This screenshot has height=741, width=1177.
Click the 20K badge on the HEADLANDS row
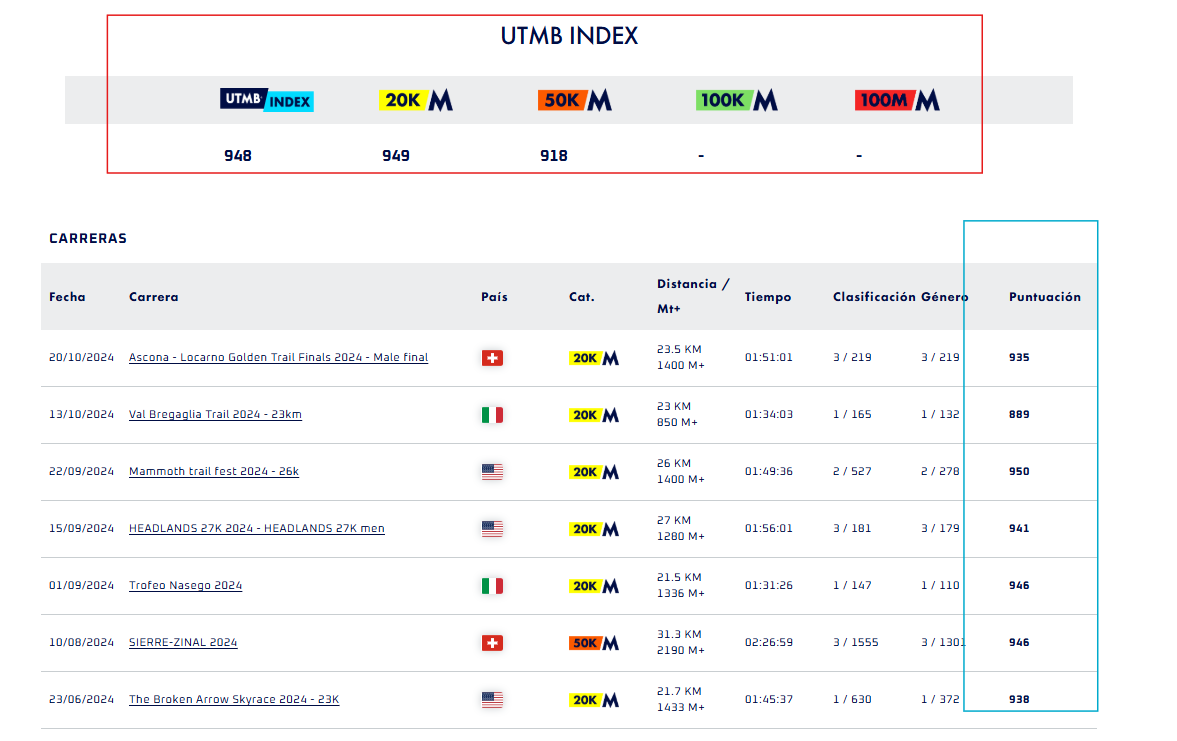tap(593, 529)
